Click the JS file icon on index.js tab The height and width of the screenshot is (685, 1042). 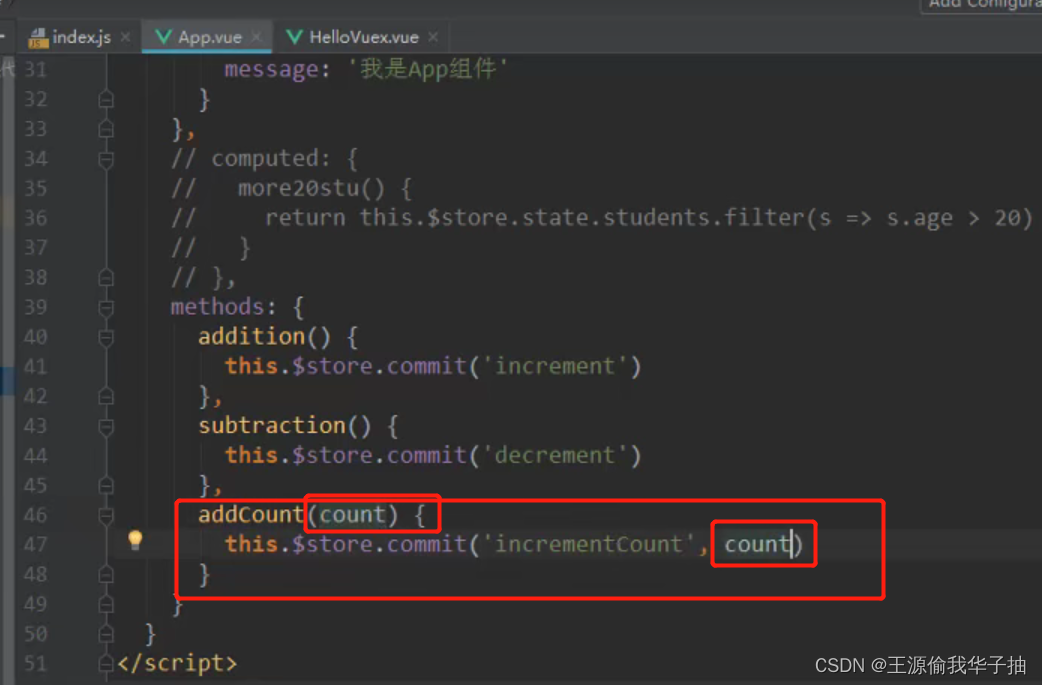pyautogui.click(x=39, y=38)
